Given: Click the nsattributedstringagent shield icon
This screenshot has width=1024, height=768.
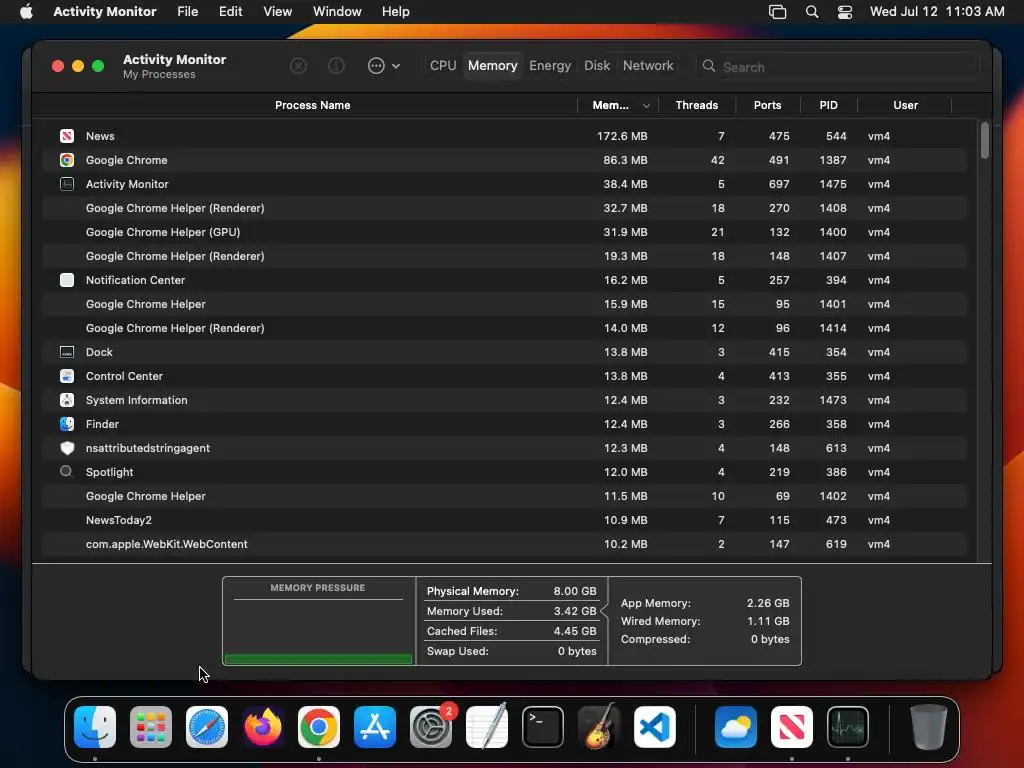Looking at the screenshot, I should point(67,448).
